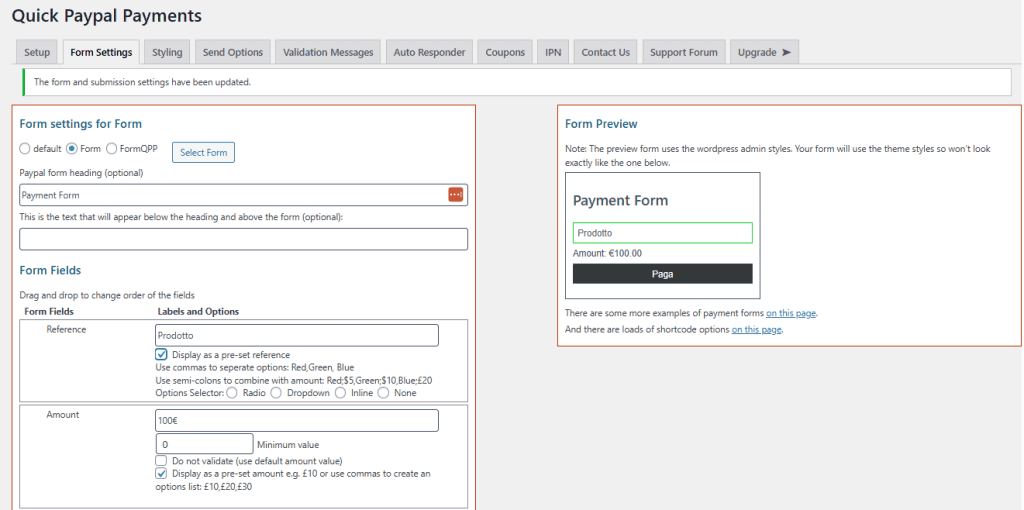Screen dimensions: 1024x510
Task: Choose Inline options selector
Action: point(340,392)
